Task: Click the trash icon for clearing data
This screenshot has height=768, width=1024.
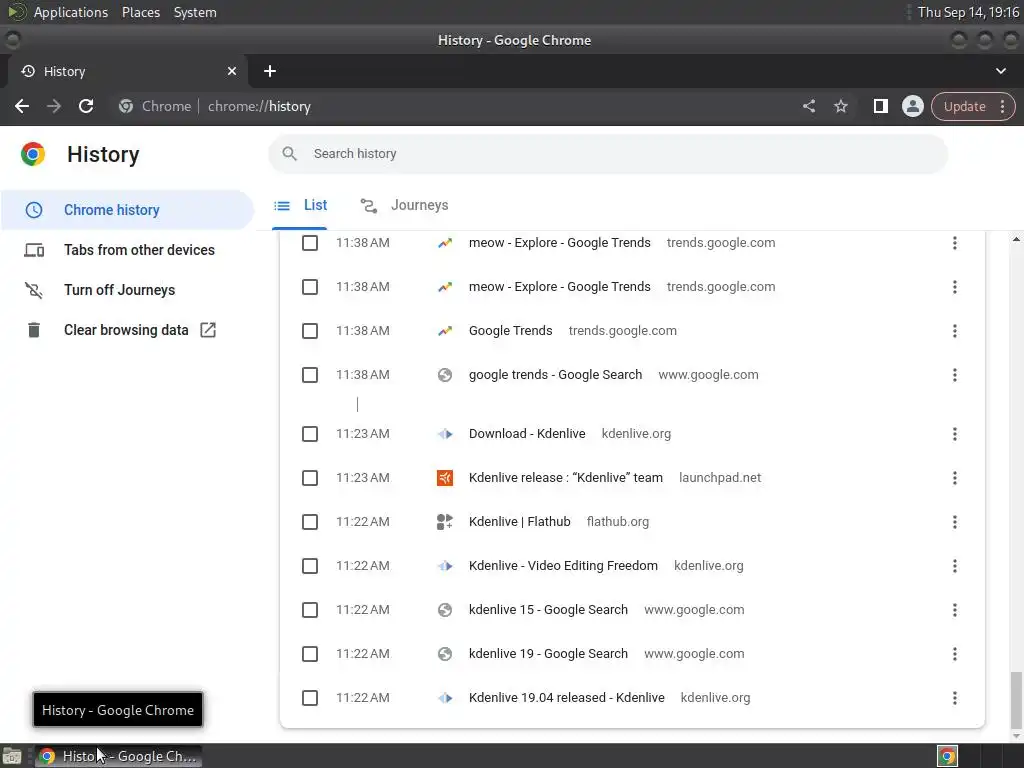Action: click(x=34, y=330)
